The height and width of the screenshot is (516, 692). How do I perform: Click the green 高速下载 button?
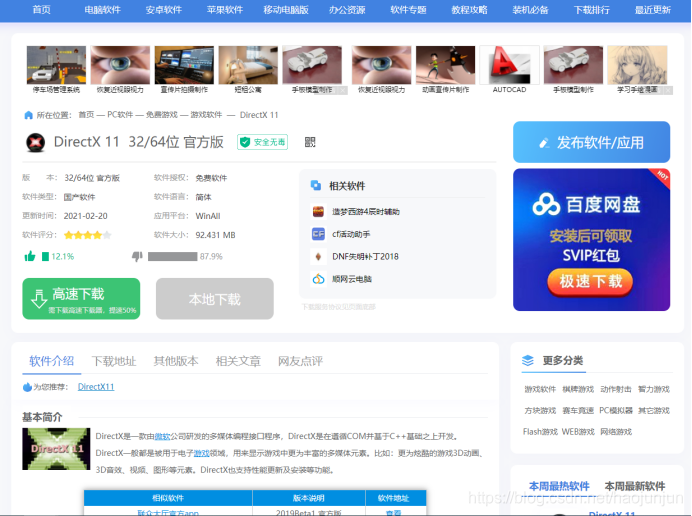(81, 299)
